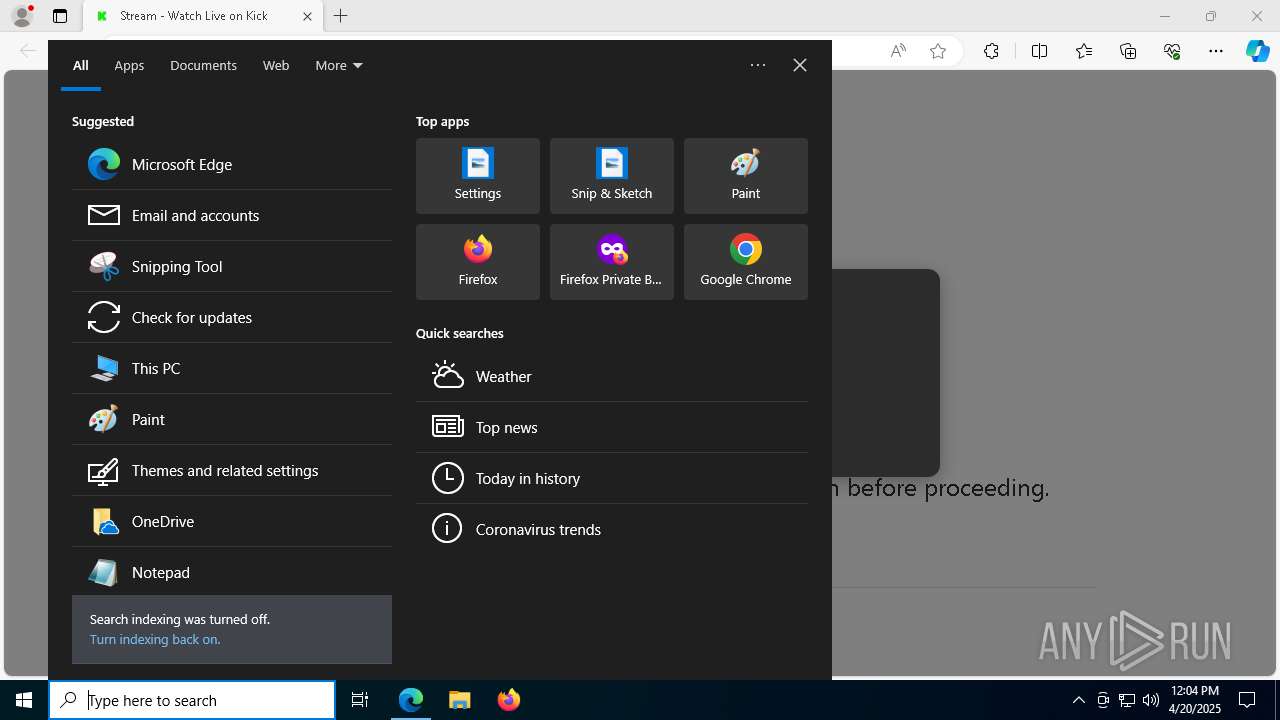The width and height of the screenshot is (1280, 720).
Task: Open search options ellipsis menu
Action: 758,65
